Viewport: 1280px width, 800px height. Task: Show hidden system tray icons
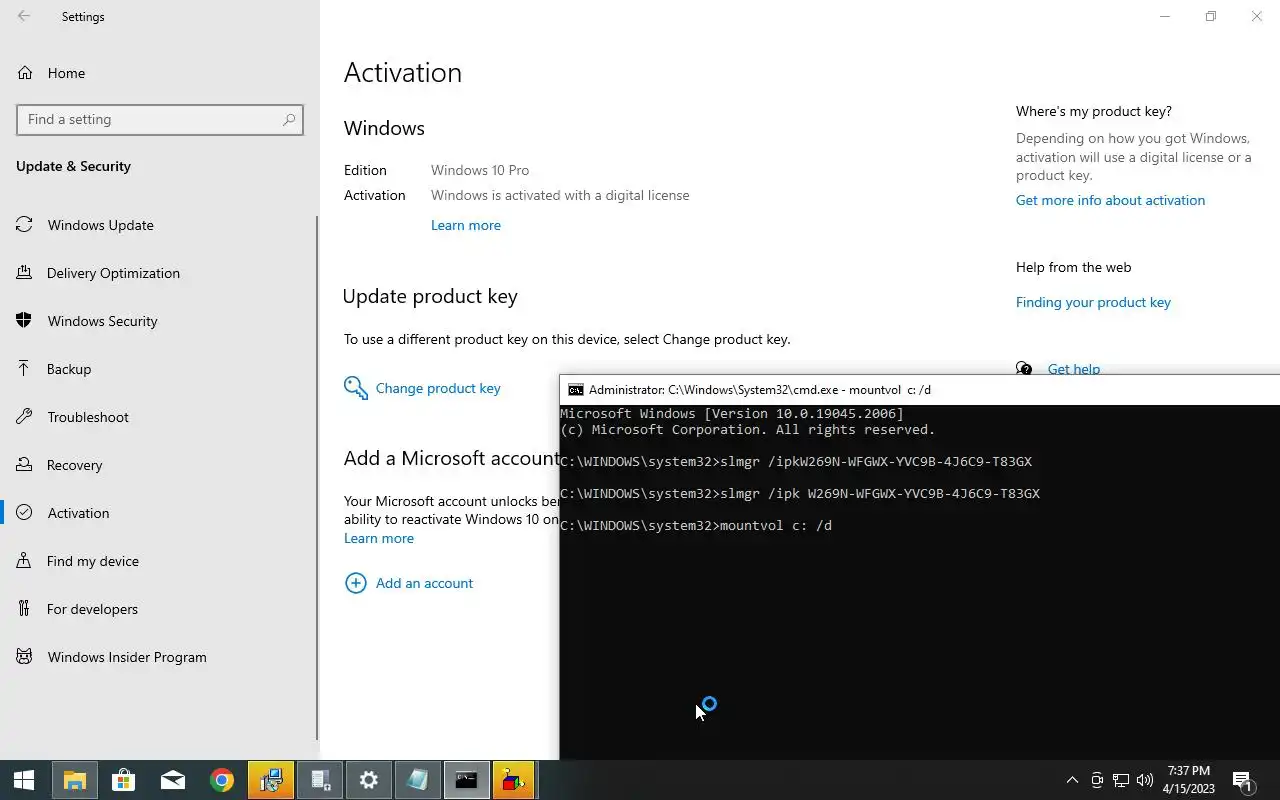pos(1072,780)
